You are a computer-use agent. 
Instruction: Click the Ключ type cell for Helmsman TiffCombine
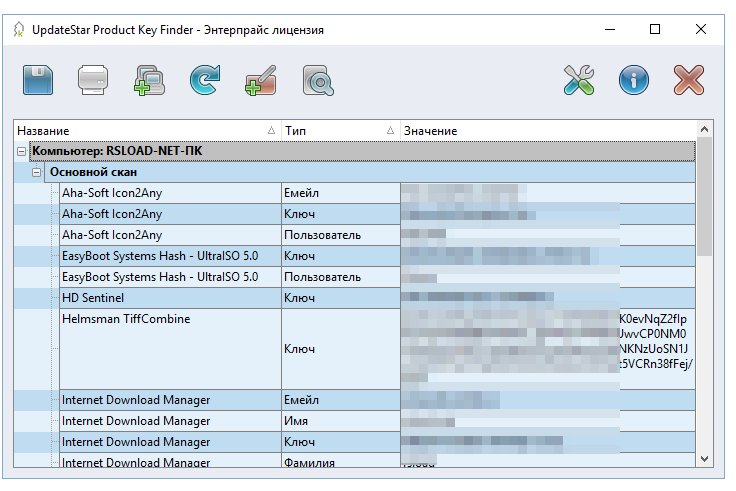(341, 349)
